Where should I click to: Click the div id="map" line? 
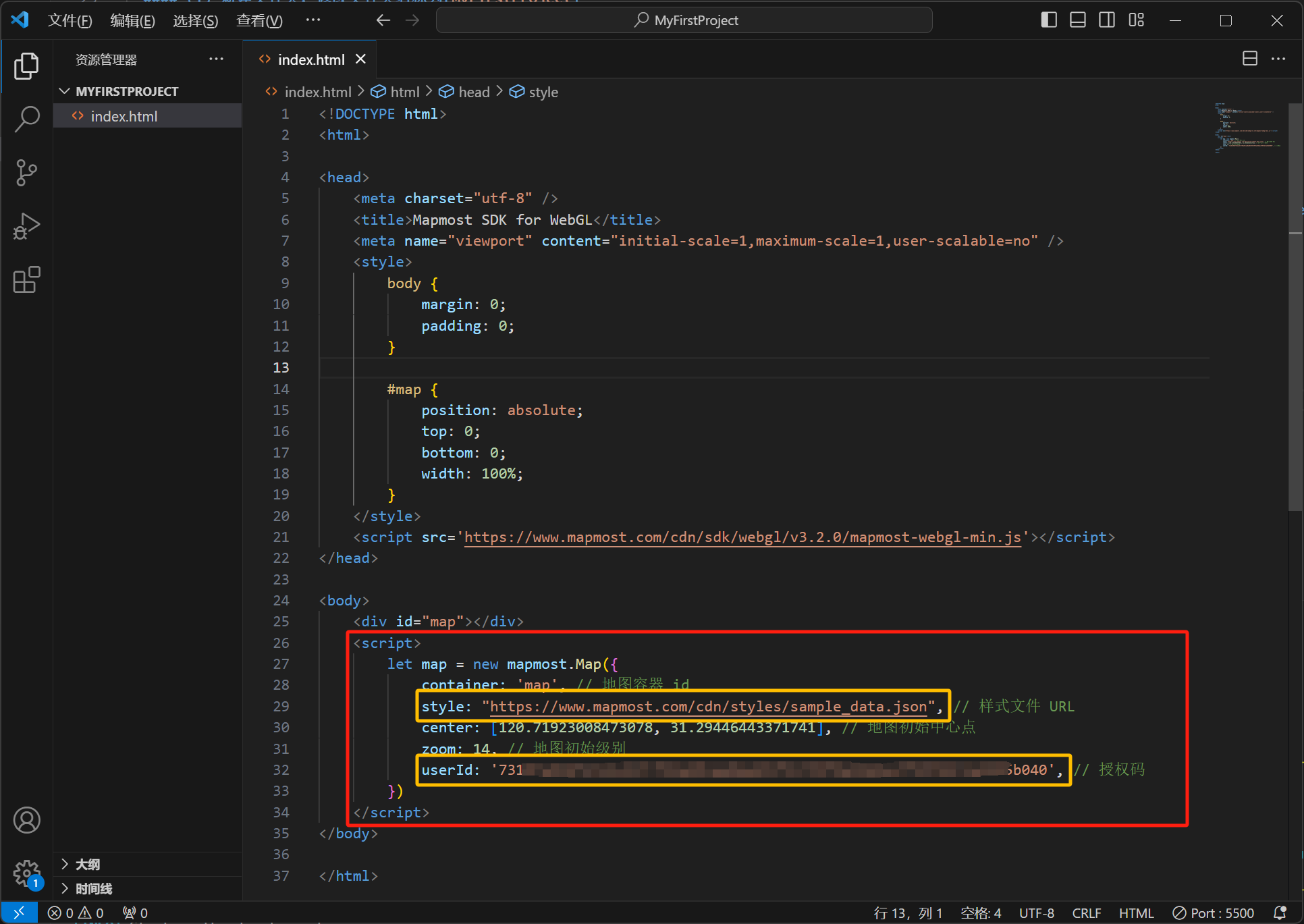point(438,622)
